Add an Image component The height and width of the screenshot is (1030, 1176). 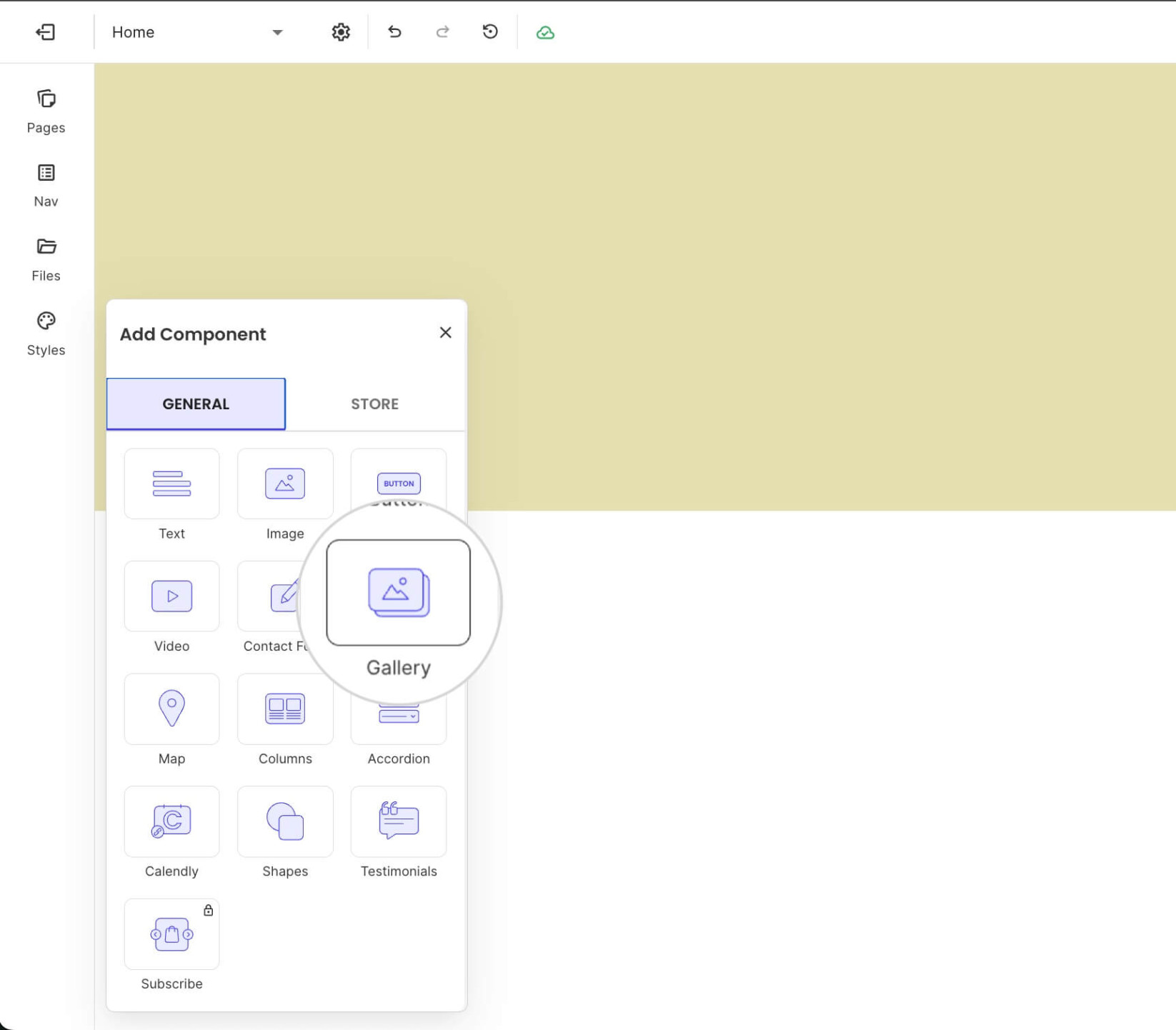coord(285,484)
